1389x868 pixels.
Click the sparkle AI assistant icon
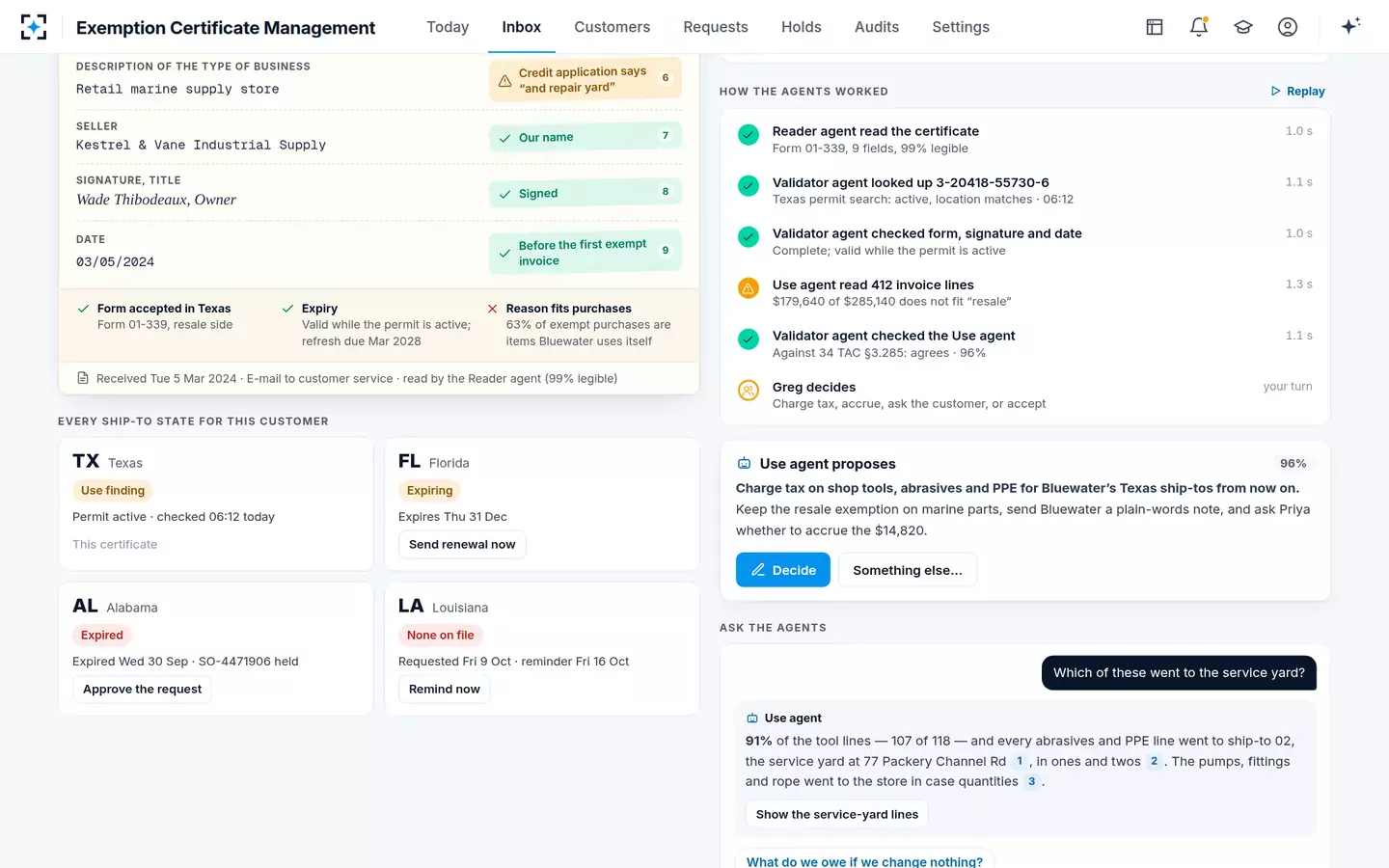click(x=1350, y=26)
